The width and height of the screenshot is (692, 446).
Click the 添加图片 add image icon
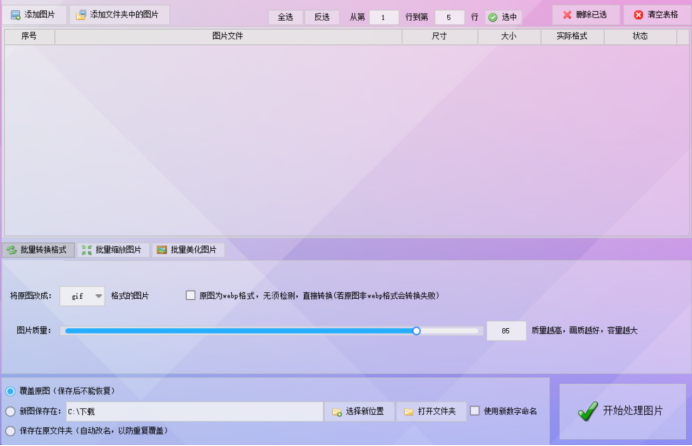coord(15,15)
